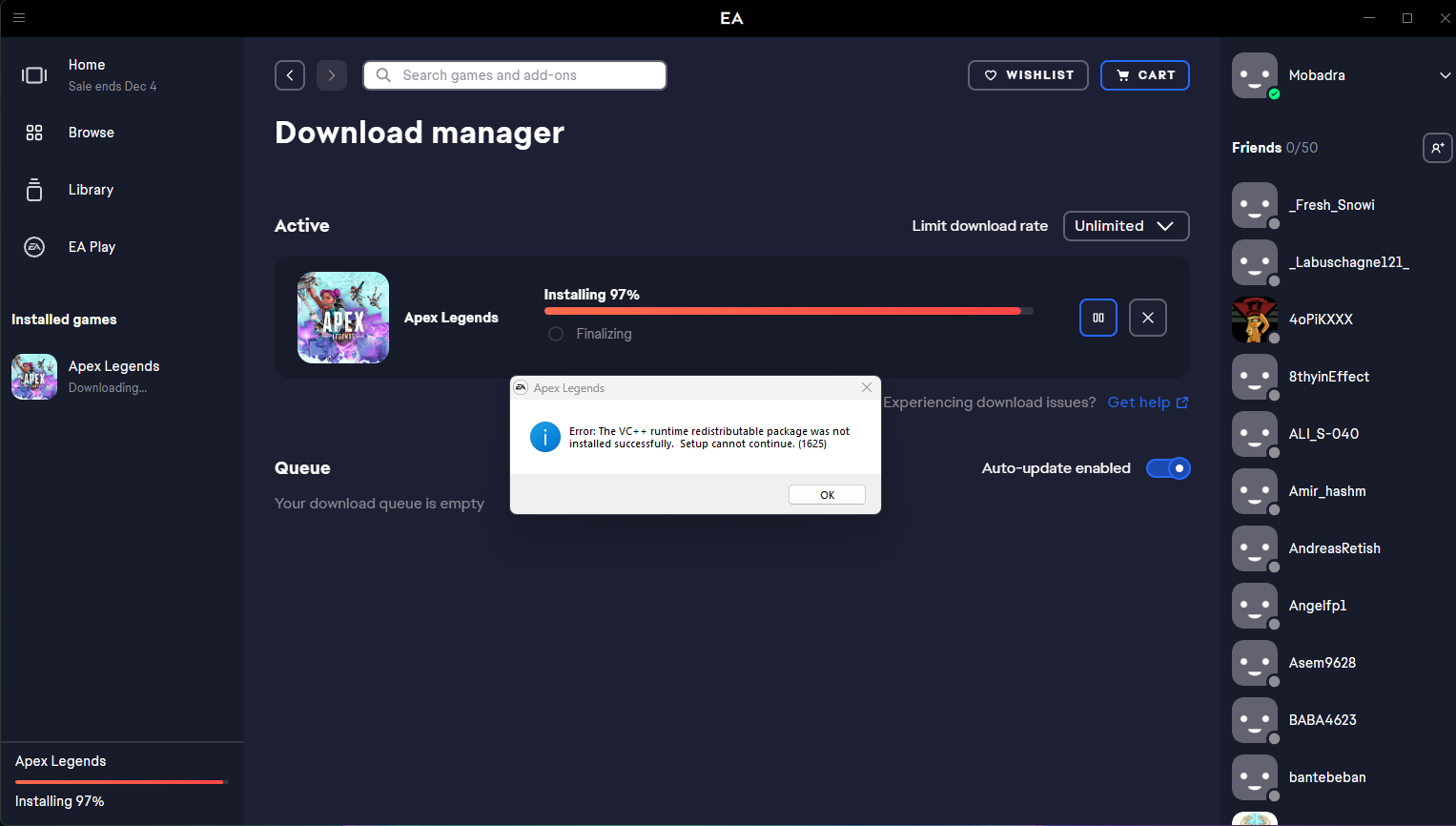
Task: Open friend ALI_S-040
Action: click(x=1323, y=434)
